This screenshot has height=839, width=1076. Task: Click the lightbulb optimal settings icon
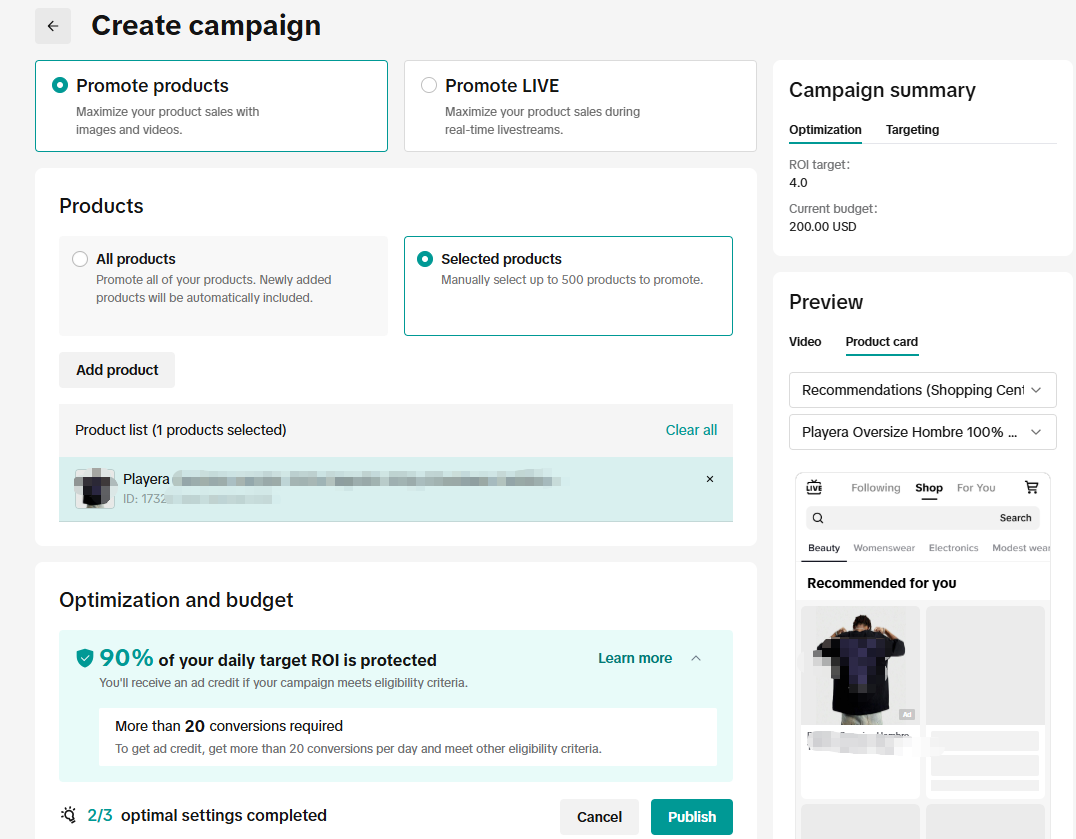(69, 815)
